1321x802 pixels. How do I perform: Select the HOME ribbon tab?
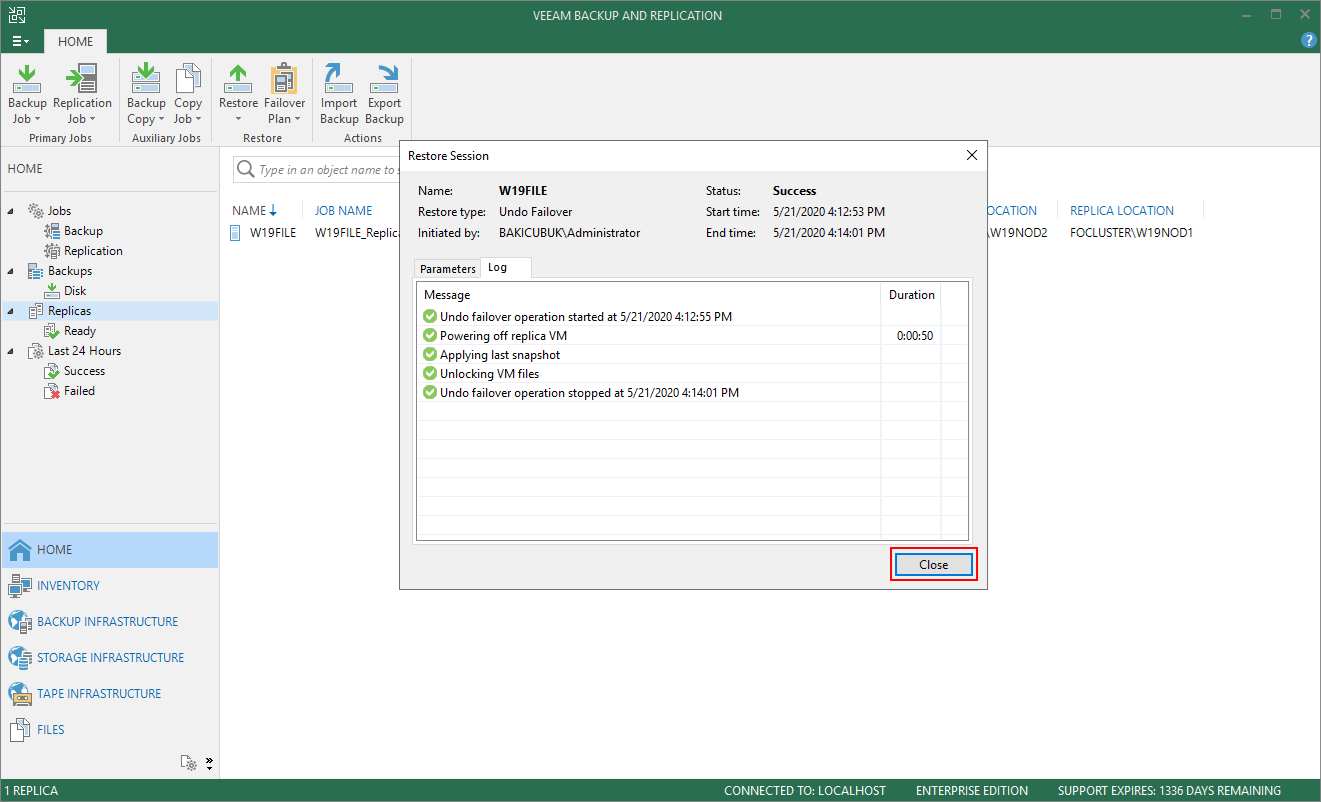click(x=75, y=41)
